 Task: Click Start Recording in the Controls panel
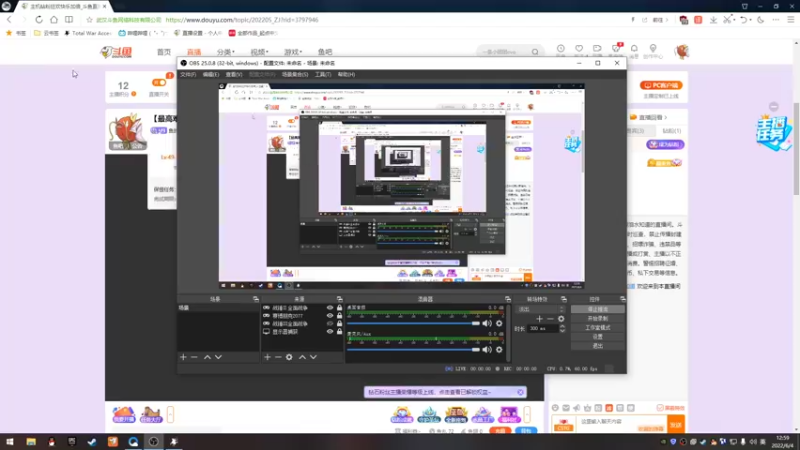click(597, 318)
